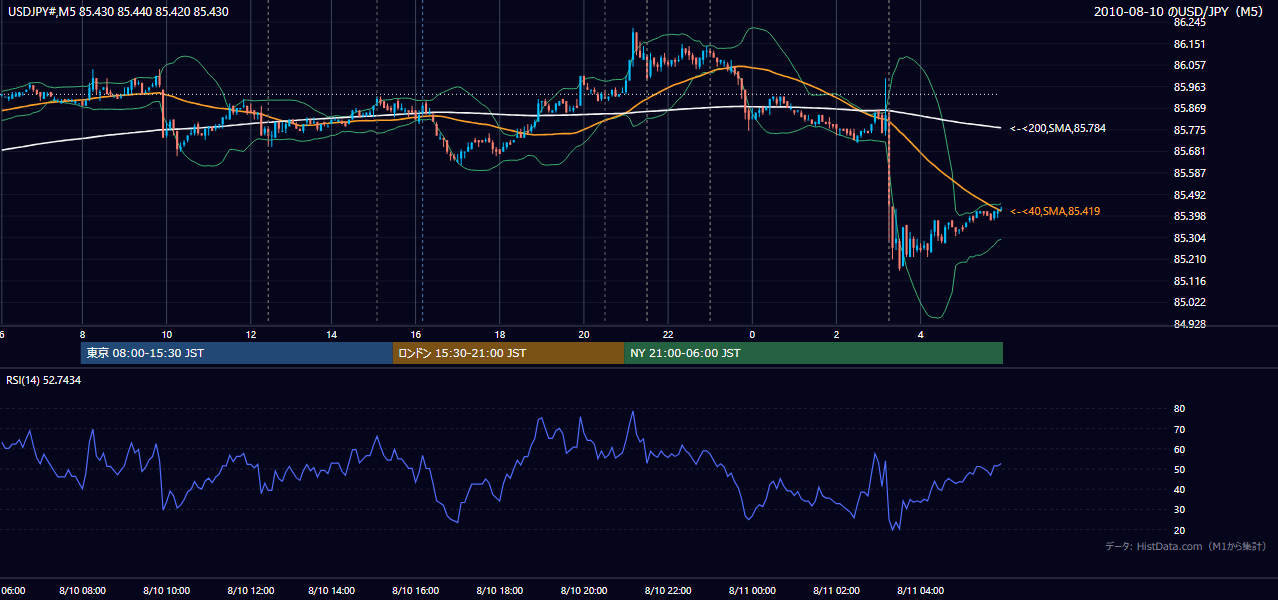Viewport: 1278px width, 600px height.
Task: Click the bottom time label 8/11 00:00
Action: [752, 591]
